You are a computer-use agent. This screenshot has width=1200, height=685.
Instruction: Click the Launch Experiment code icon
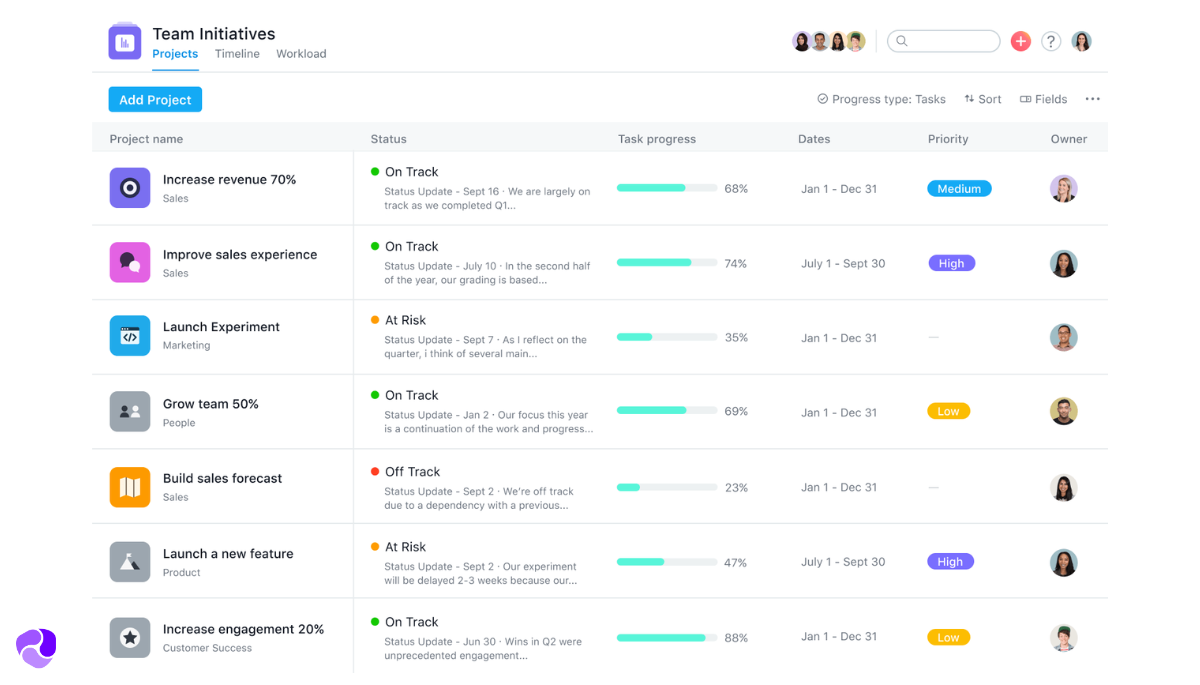coord(130,336)
